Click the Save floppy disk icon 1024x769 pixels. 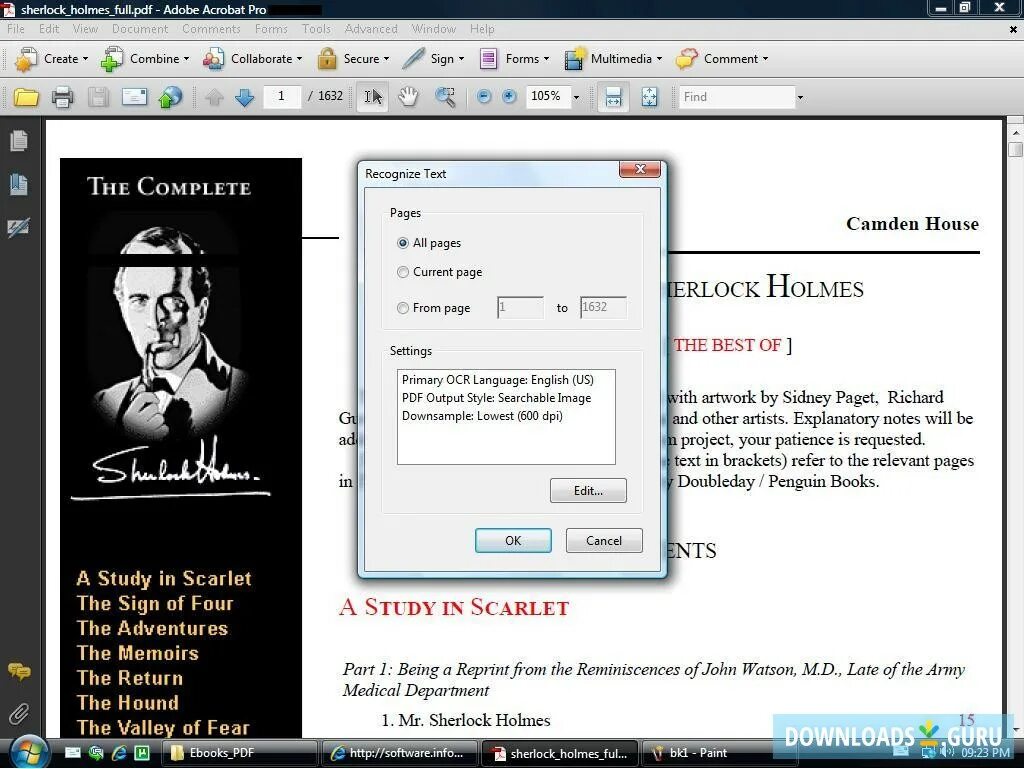click(98, 97)
